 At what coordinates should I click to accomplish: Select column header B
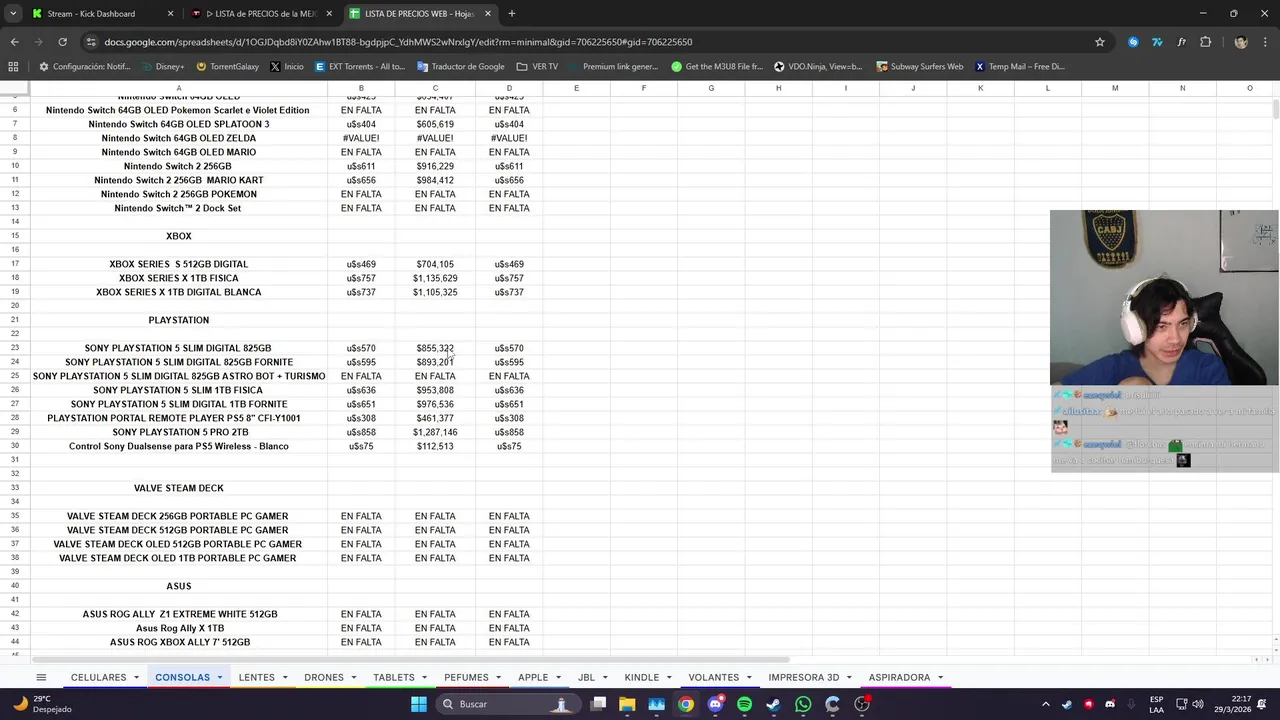pos(361,88)
